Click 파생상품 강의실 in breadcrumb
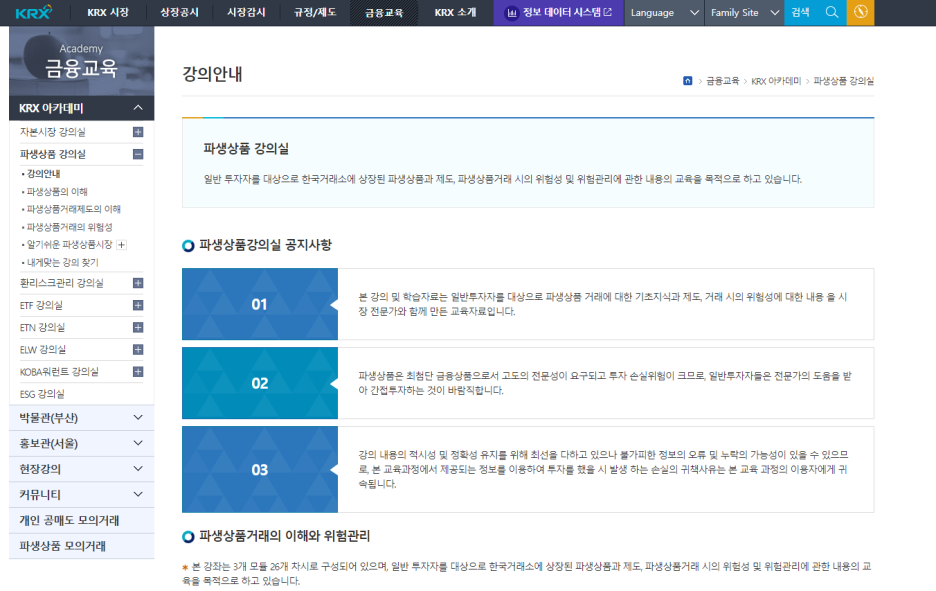 click(x=843, y=81)
